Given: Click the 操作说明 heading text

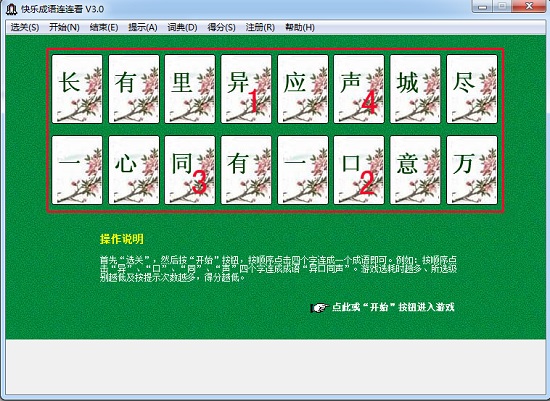Looking at the screenshot, I should [122, 239].
